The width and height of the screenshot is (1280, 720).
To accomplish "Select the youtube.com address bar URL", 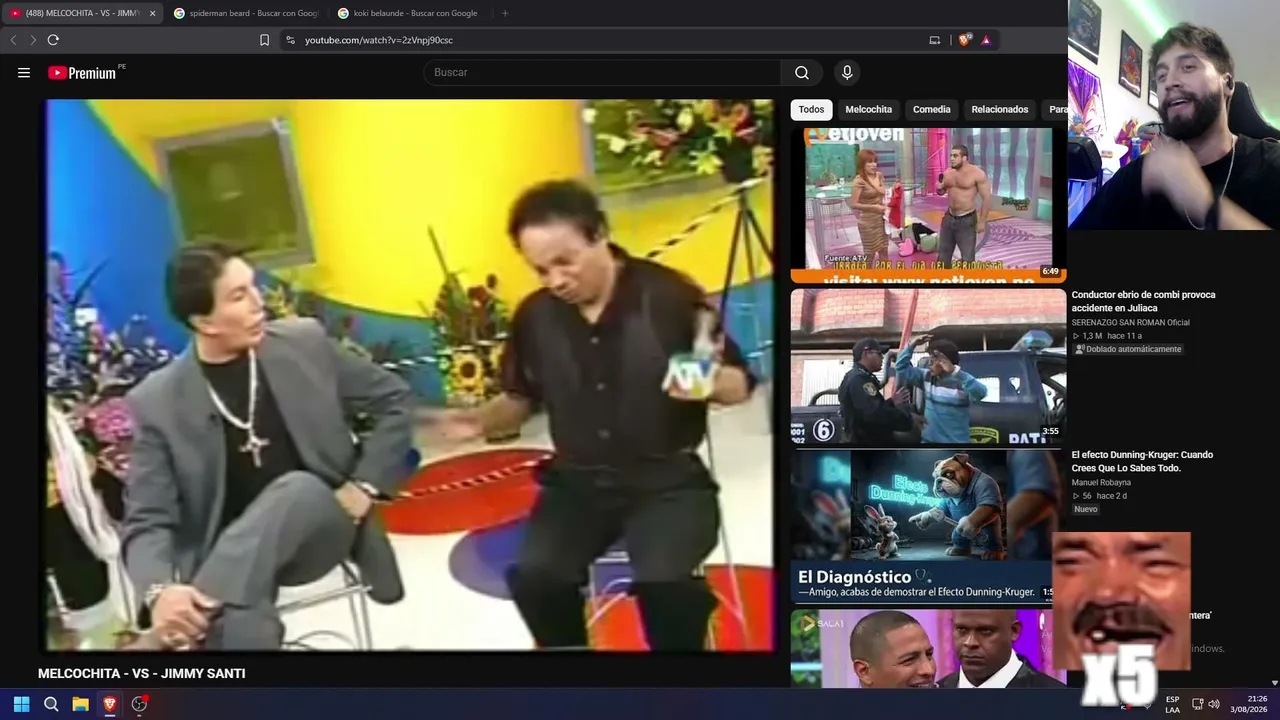I will tap(379, 40).
